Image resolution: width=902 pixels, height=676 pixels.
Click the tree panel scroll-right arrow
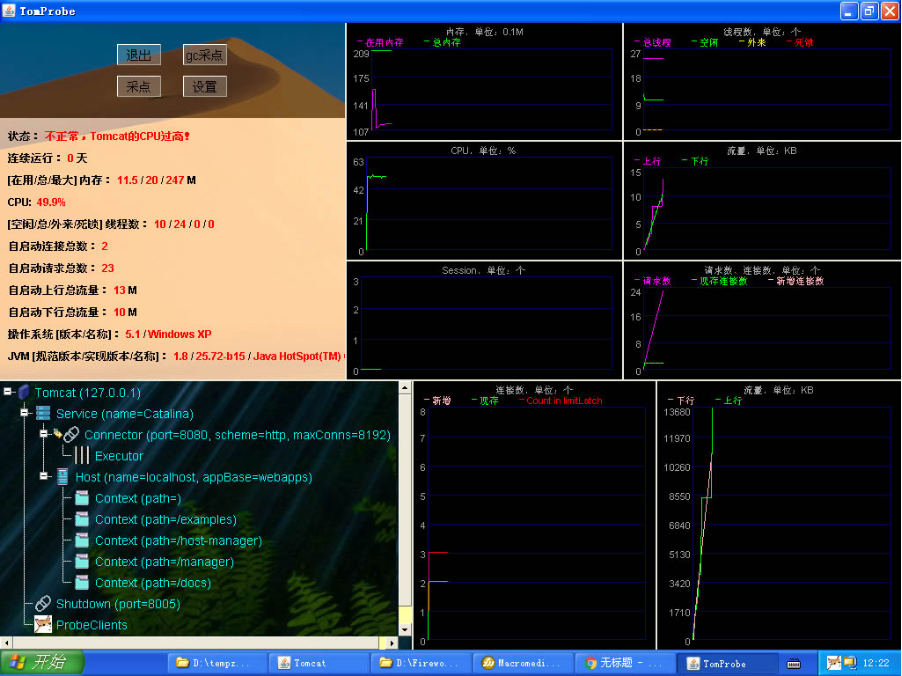[x=392, y=643]
